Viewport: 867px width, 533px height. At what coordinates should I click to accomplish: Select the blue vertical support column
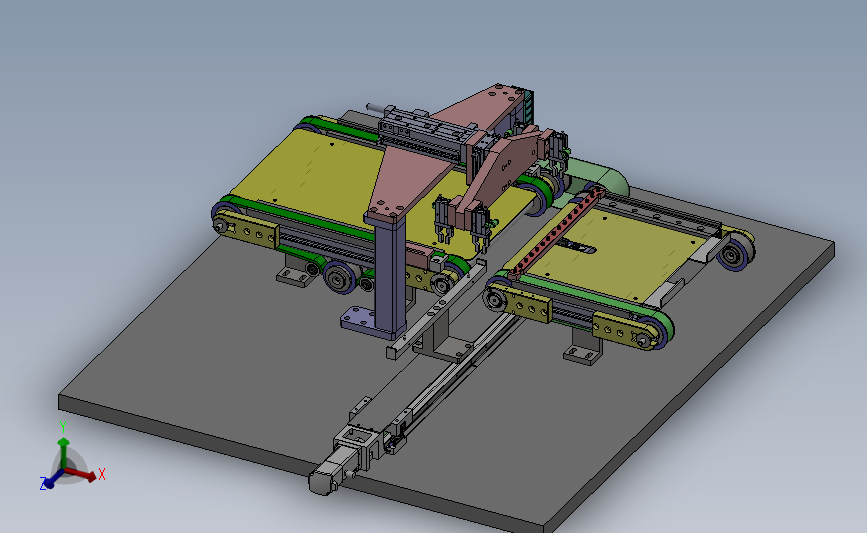389,274
